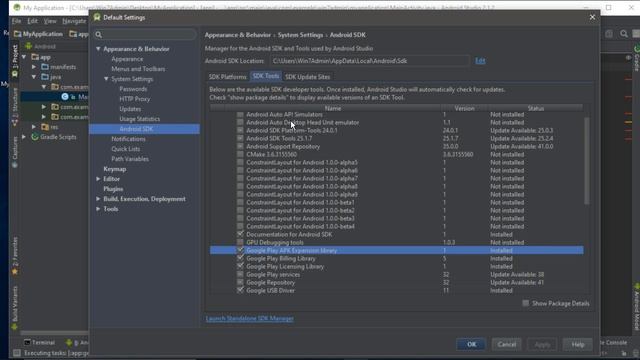Expand the Gradle Scripts node arrow
Image resolution: width=640 pixels, height=360 pixels.
point(24,137)
